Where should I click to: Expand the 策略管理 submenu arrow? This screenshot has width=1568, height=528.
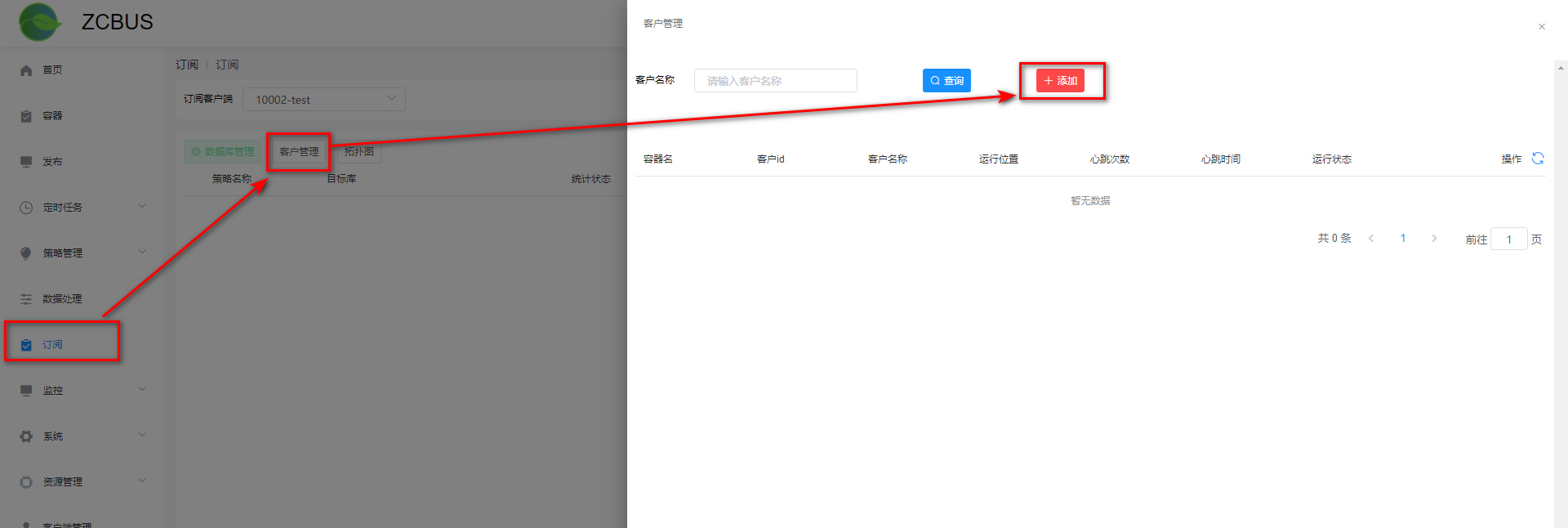pos(142,252)
